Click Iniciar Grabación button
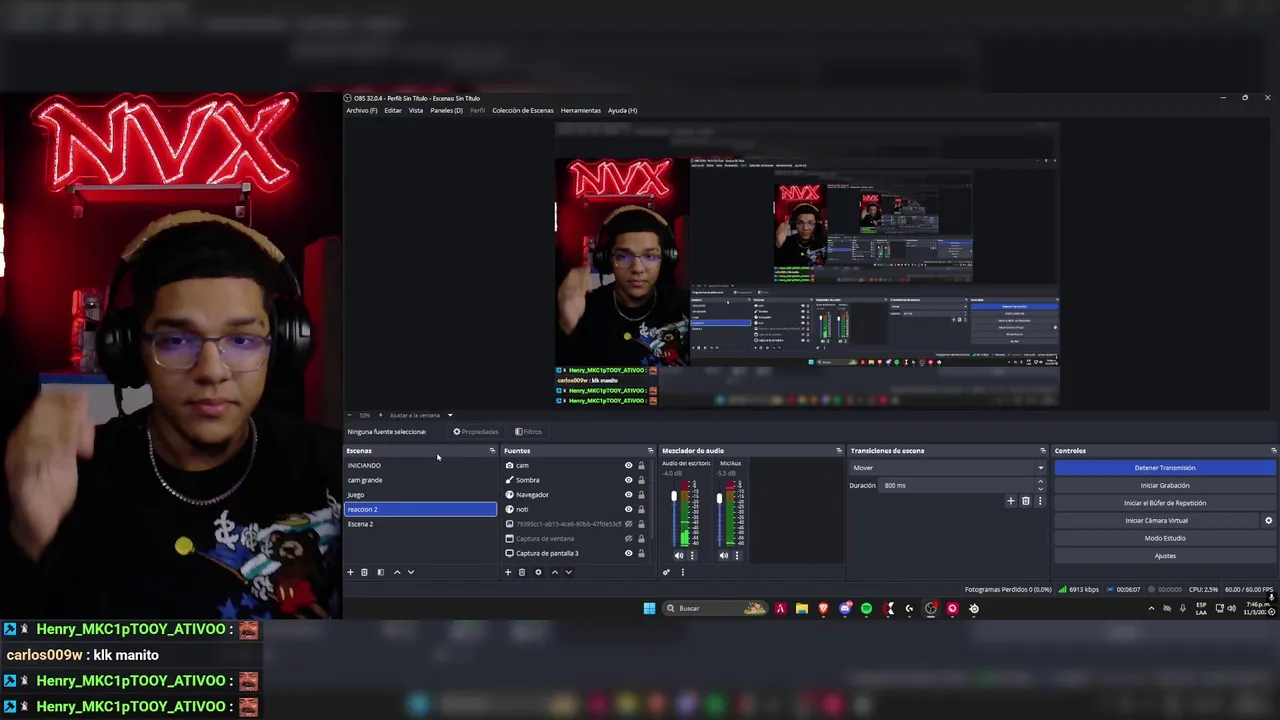This screenshot has width=1280, height=720. click(1165, 485)
